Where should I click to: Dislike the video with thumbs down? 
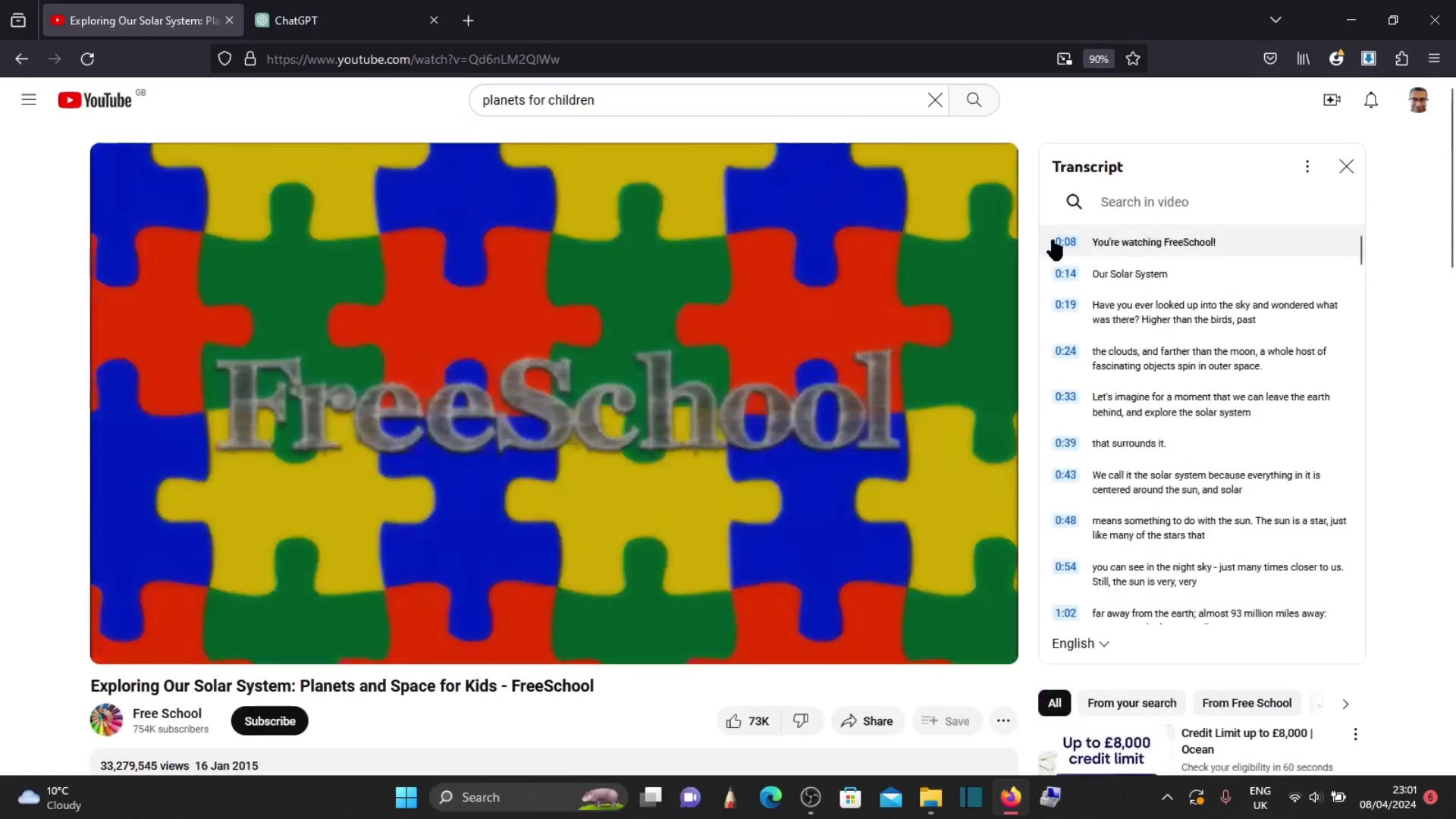pos(802,721)
